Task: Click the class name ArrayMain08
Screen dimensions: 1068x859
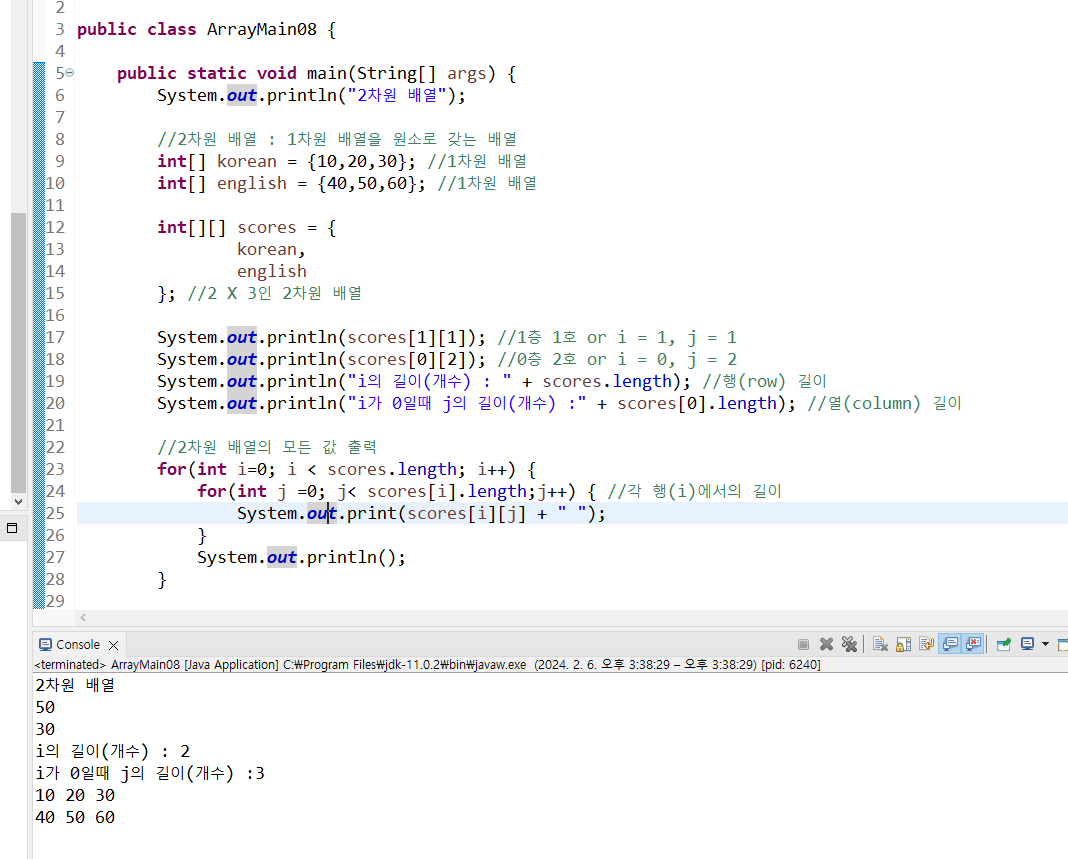Action: pos(262,29)
